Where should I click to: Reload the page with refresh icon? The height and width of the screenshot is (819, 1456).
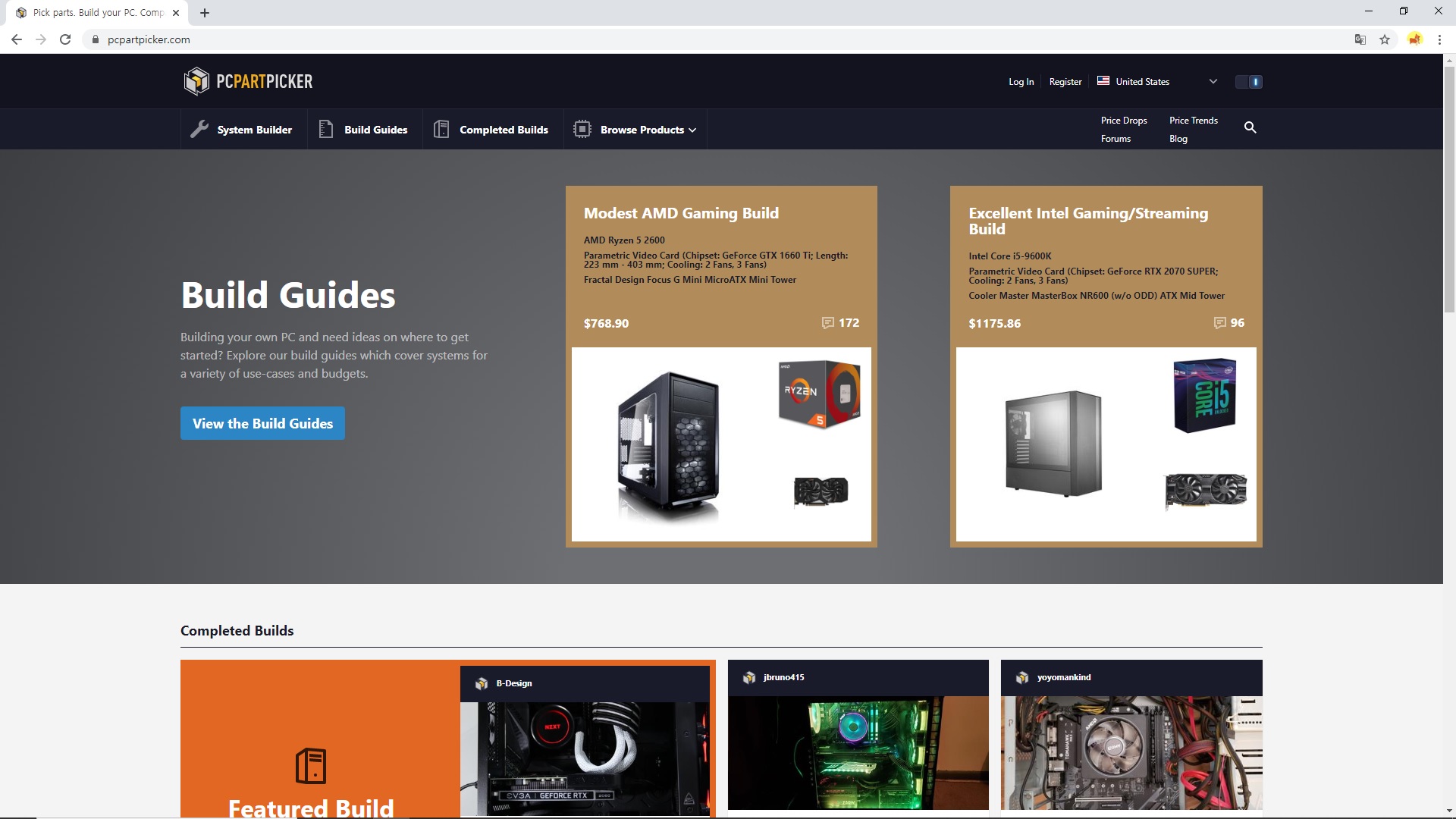(65, 39)
